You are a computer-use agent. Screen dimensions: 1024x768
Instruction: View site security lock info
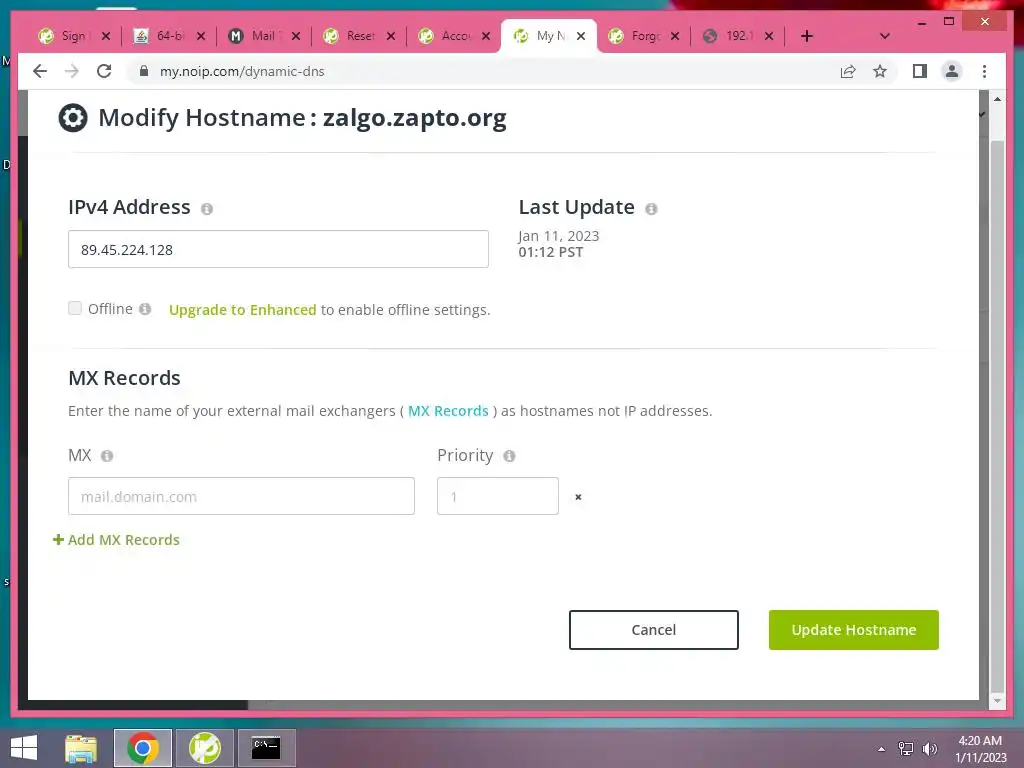coord(144,71)
